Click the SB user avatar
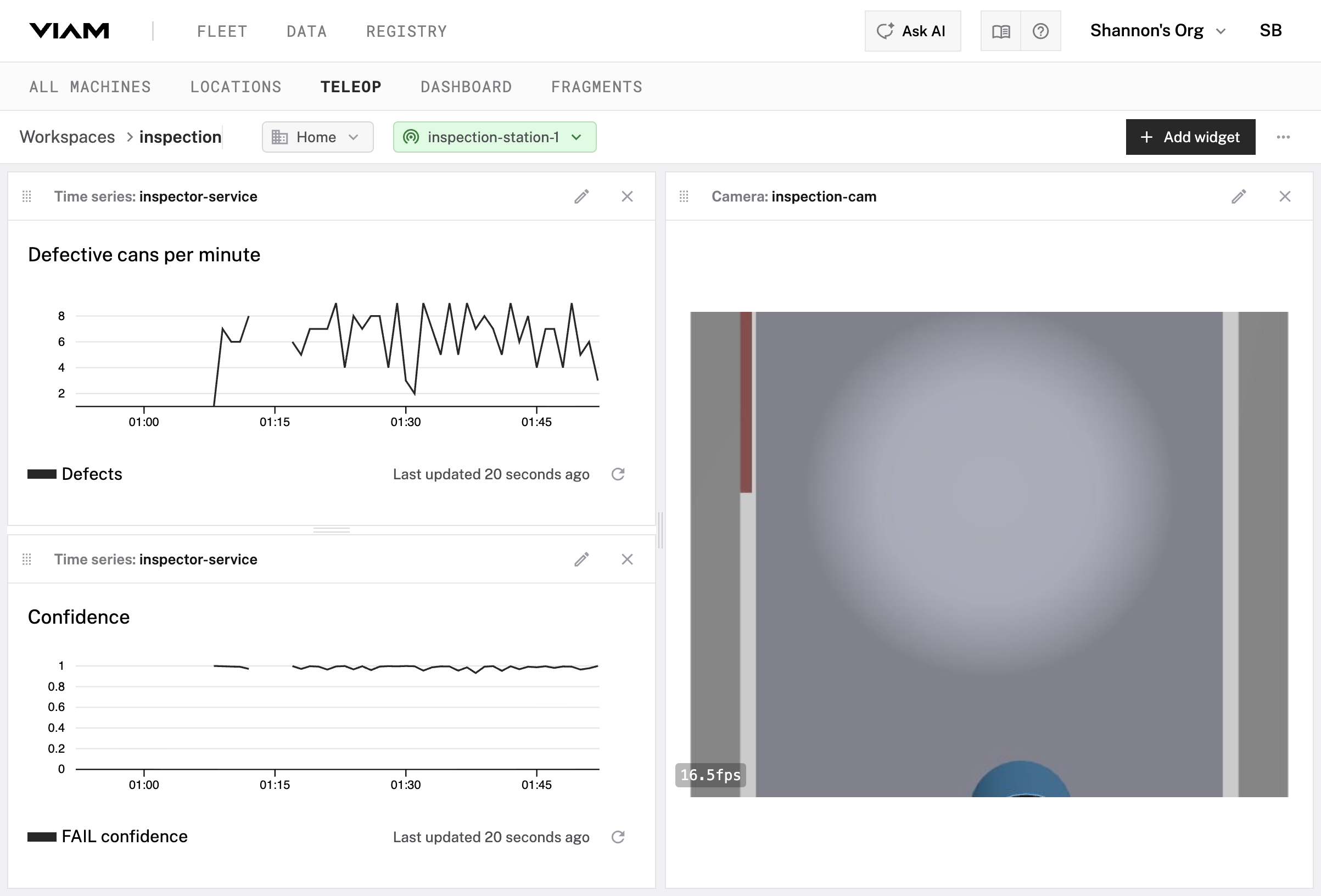The image size is (1321, 896). point(1271,30)
